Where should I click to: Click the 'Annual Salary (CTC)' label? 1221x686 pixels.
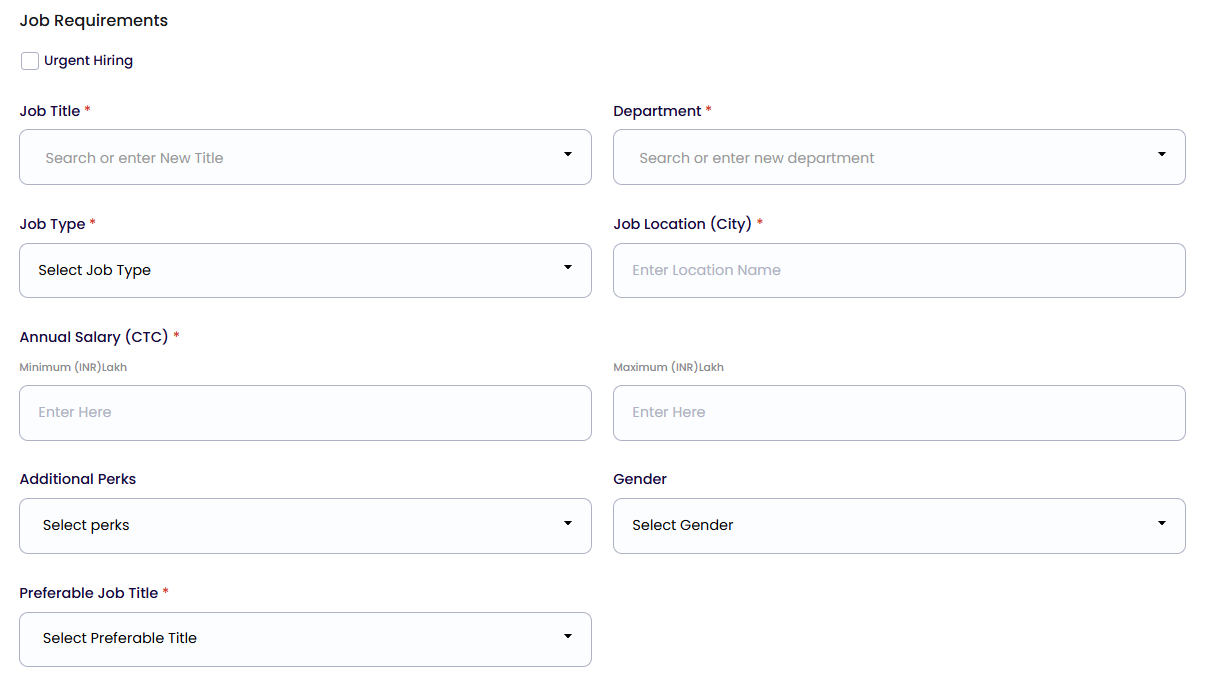tap(94, 337)
